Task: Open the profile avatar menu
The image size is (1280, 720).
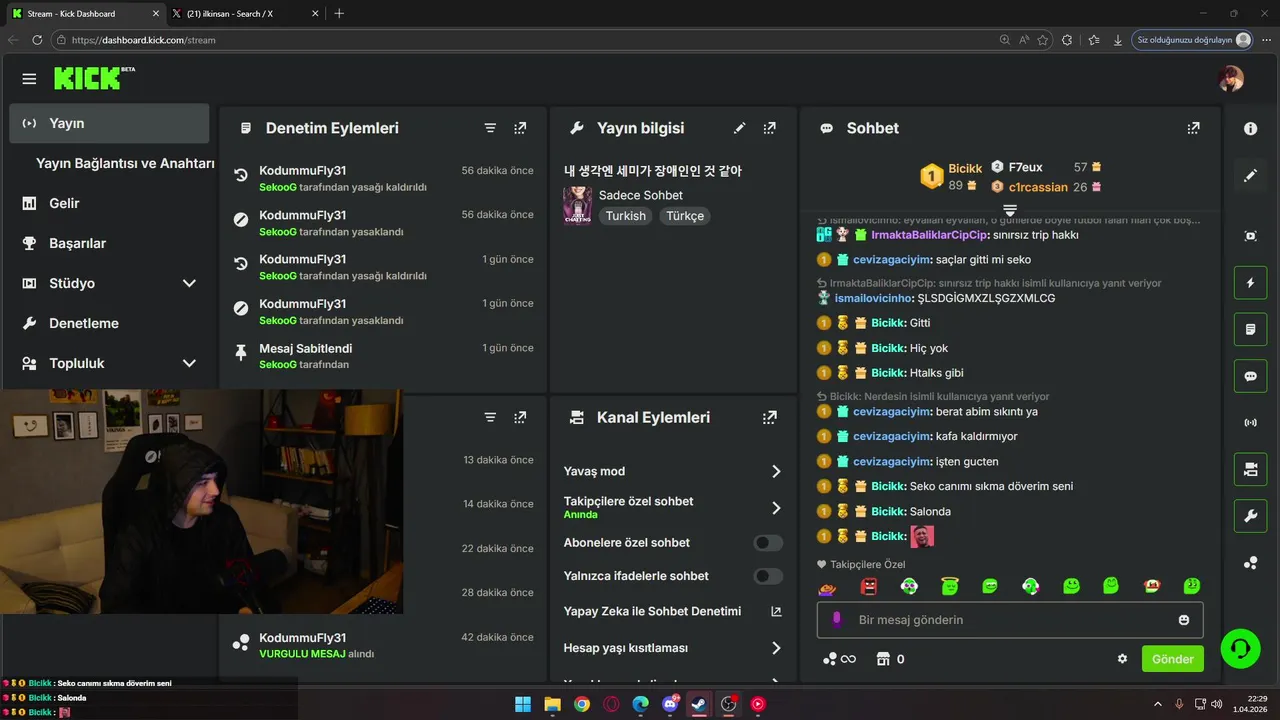Action: click(1231, 79)
